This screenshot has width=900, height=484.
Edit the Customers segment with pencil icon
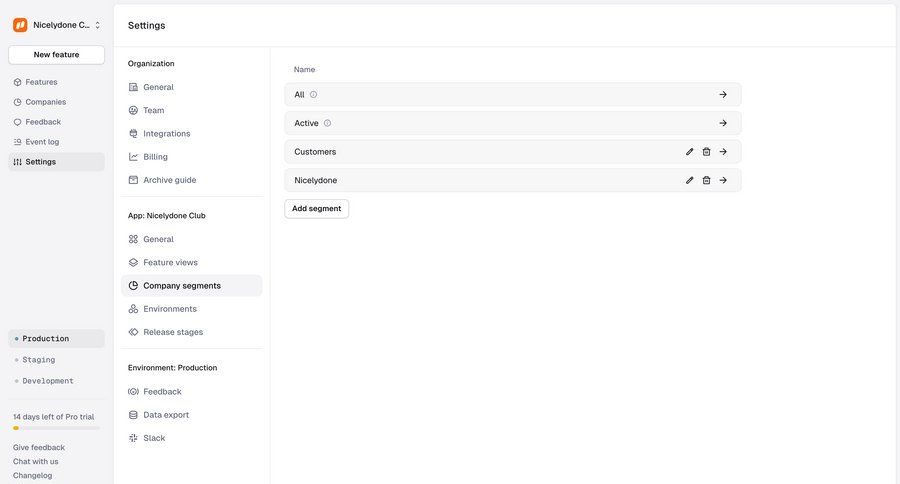(x=689, y=152)
